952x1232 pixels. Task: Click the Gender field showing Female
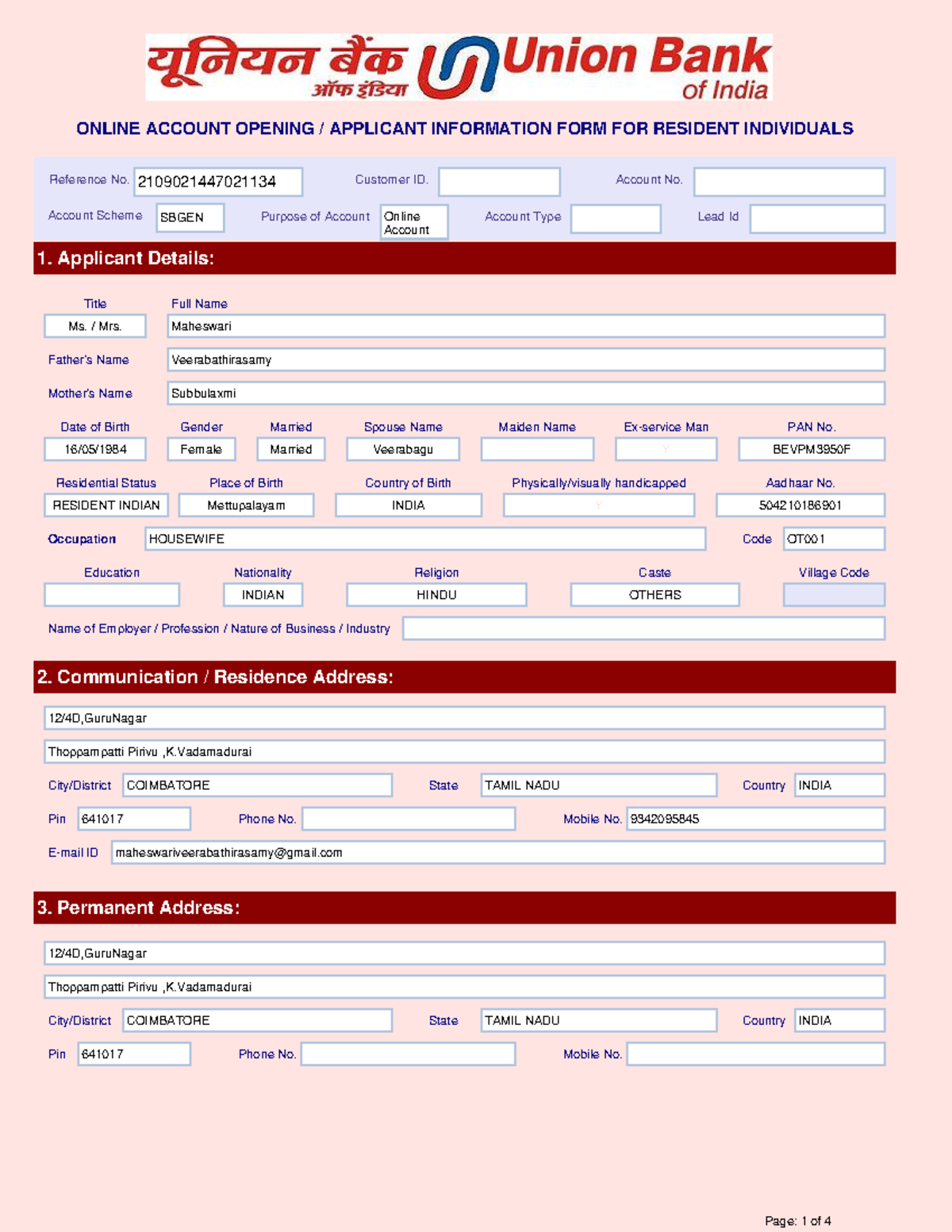[202, 449]
